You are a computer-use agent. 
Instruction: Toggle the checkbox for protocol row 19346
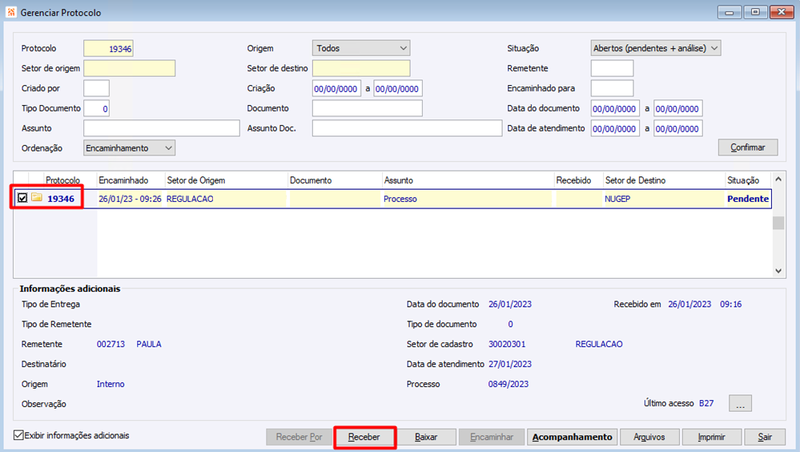pos(22,197)
